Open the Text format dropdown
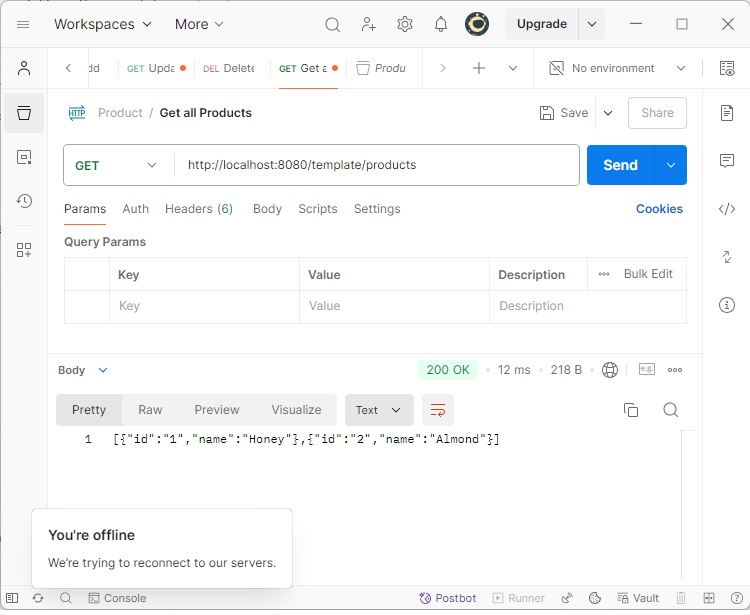Image resolution: width=750 pixels, height=615 pixels. coord(379,410)
